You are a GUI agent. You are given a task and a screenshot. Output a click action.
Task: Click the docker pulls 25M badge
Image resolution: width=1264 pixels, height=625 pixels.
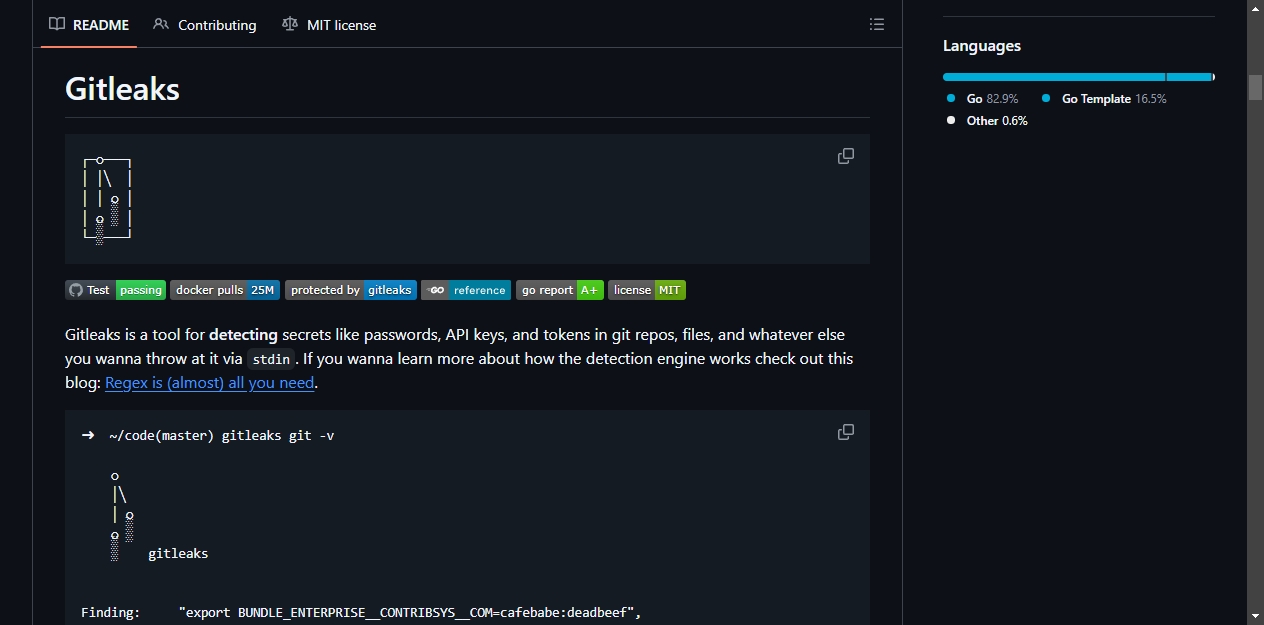pos(225,290)
